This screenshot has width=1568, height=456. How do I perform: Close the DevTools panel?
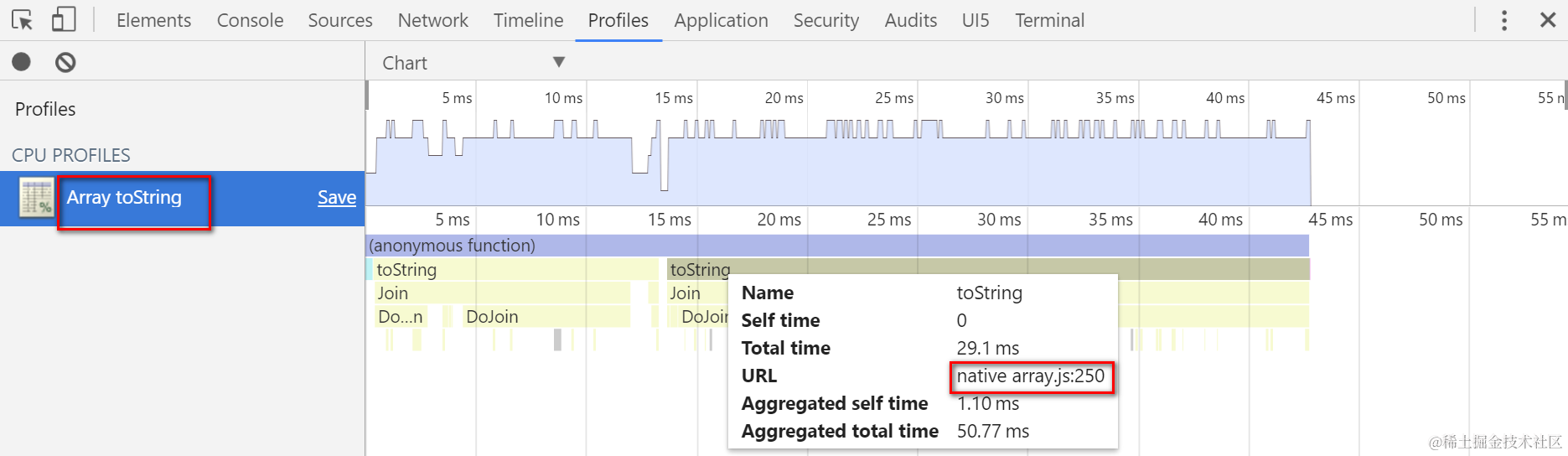(1548, 20)
